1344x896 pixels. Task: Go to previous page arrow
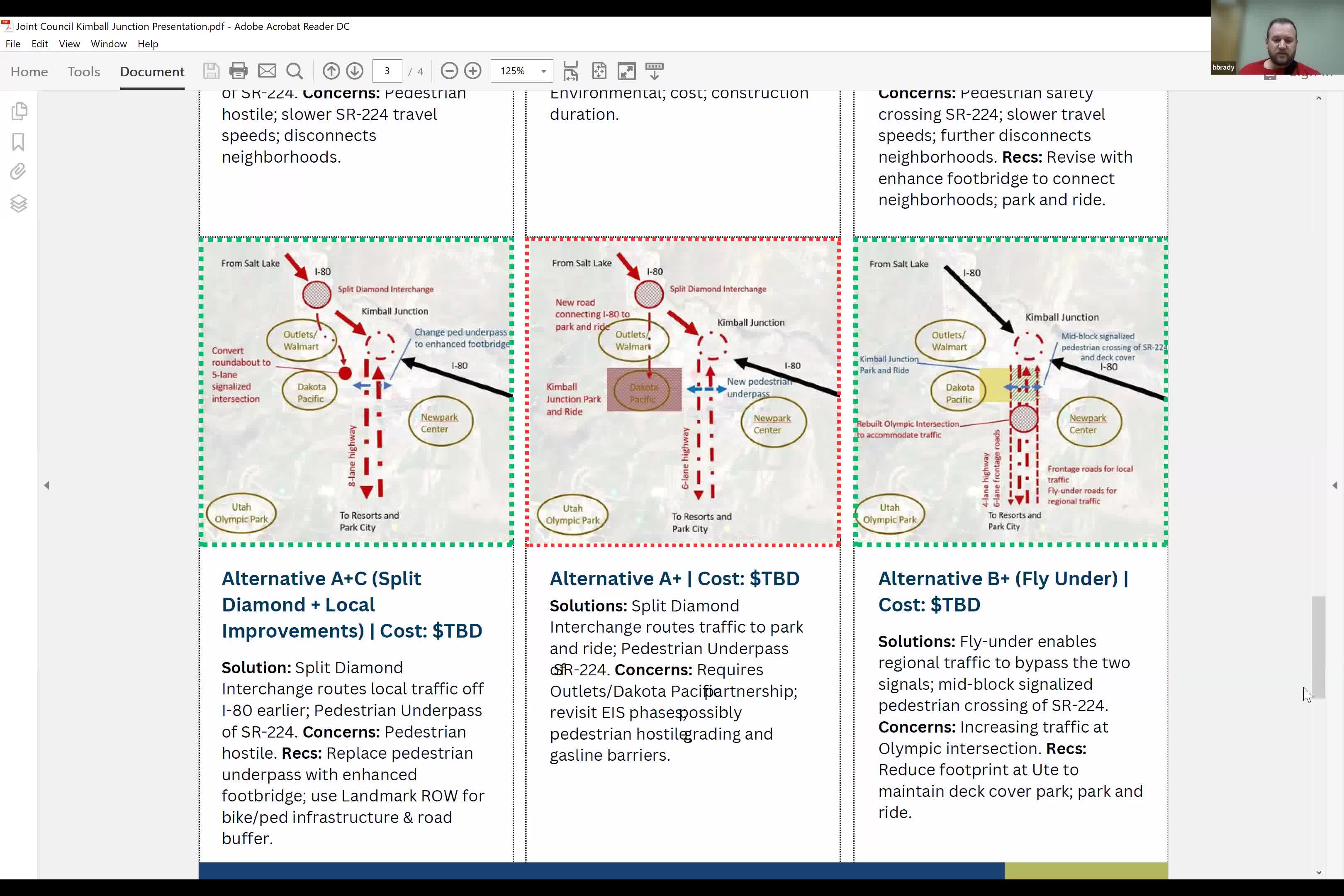click(331, 71)
